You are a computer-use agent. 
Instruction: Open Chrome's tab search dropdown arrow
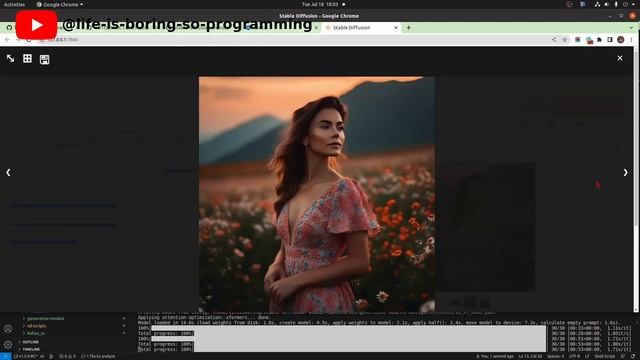point(631,28)
